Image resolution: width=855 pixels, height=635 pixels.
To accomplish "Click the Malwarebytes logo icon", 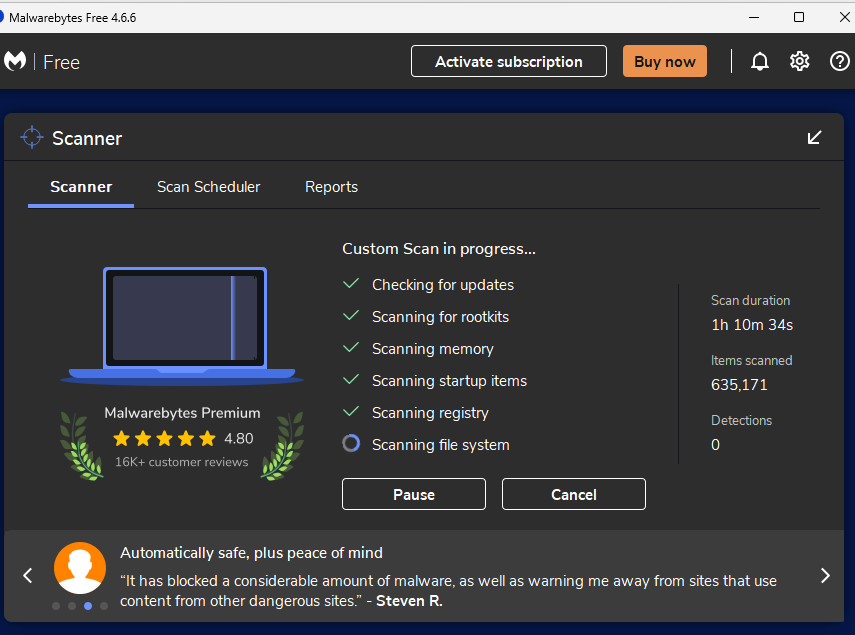I will [x=15, y=61].
